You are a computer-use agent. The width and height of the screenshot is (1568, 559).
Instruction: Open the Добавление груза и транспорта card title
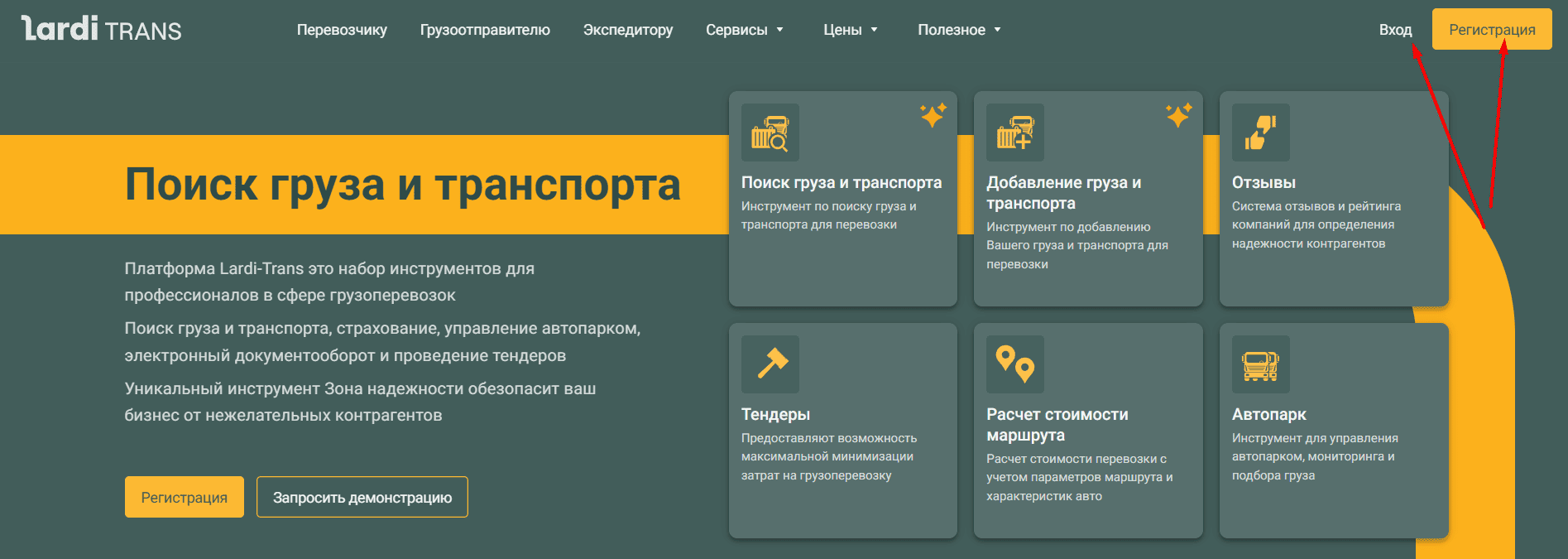[x=1064, y=193]
